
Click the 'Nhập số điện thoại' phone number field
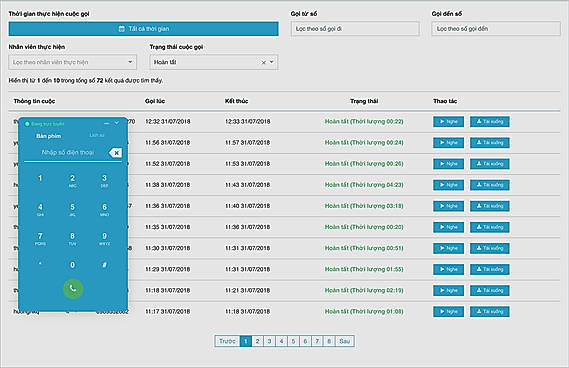click(x=67, y=152)
